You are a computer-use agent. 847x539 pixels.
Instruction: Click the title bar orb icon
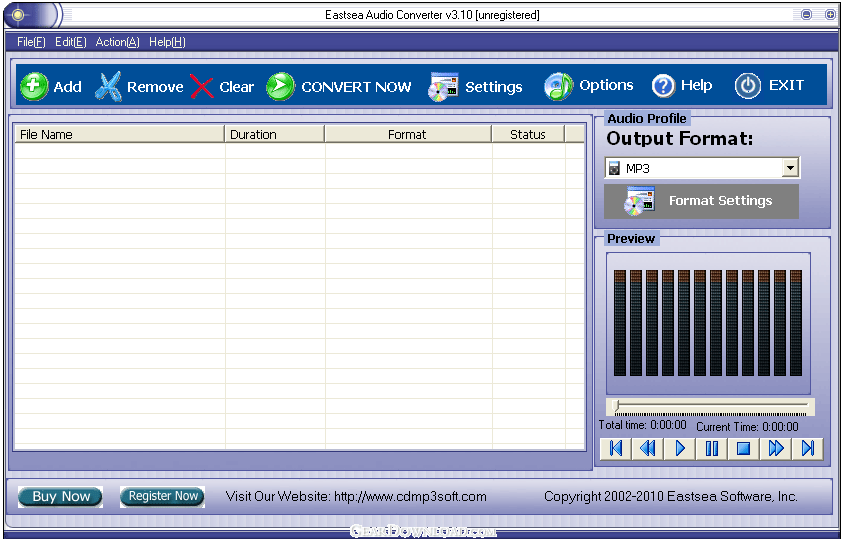pyautogui.click(x=18, y=15)
